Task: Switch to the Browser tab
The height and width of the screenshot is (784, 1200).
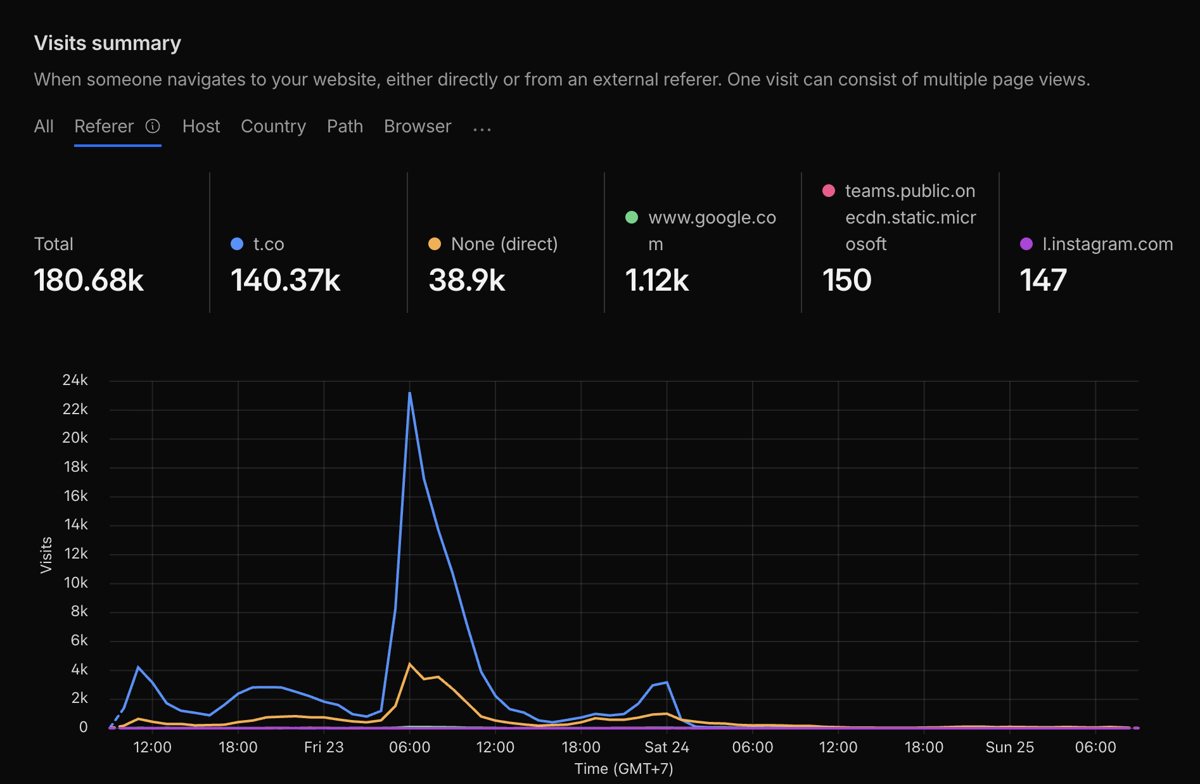Action: click(417, 127)
